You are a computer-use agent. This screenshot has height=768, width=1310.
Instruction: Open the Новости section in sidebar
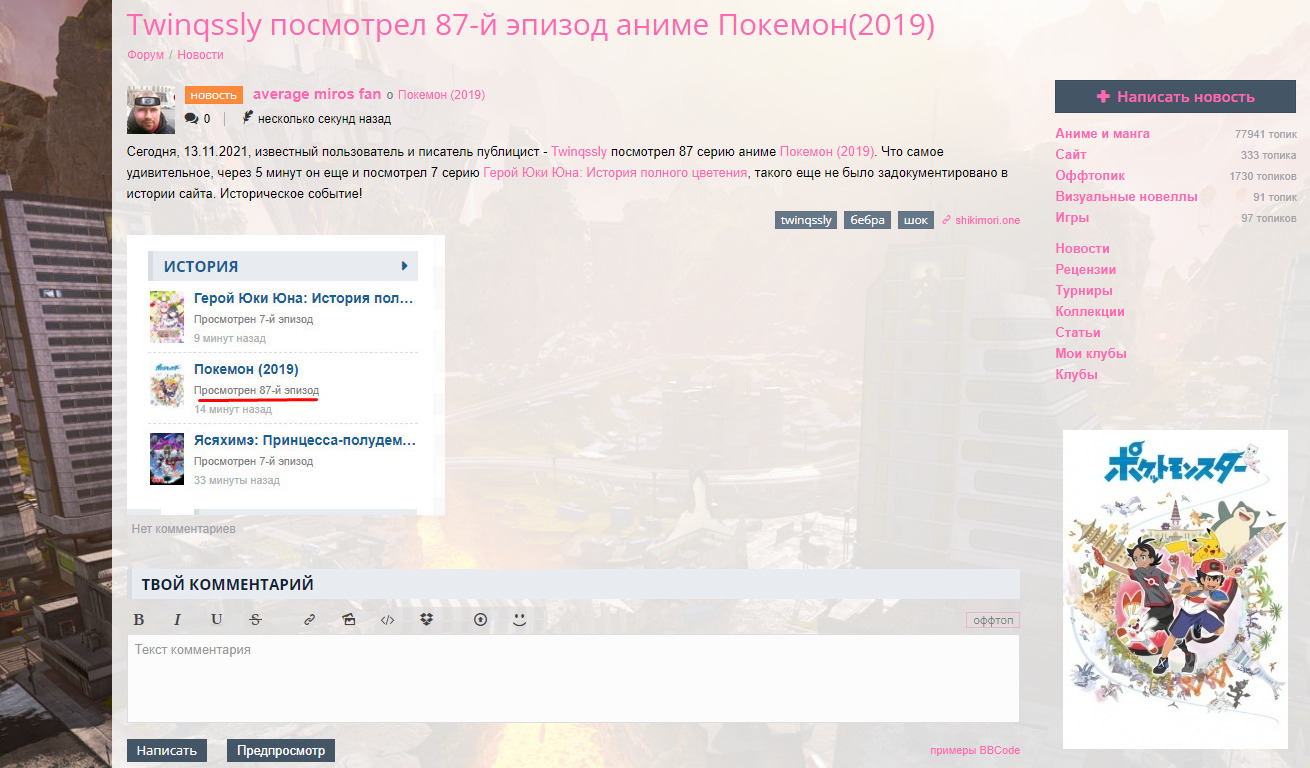pos(1082,248)
